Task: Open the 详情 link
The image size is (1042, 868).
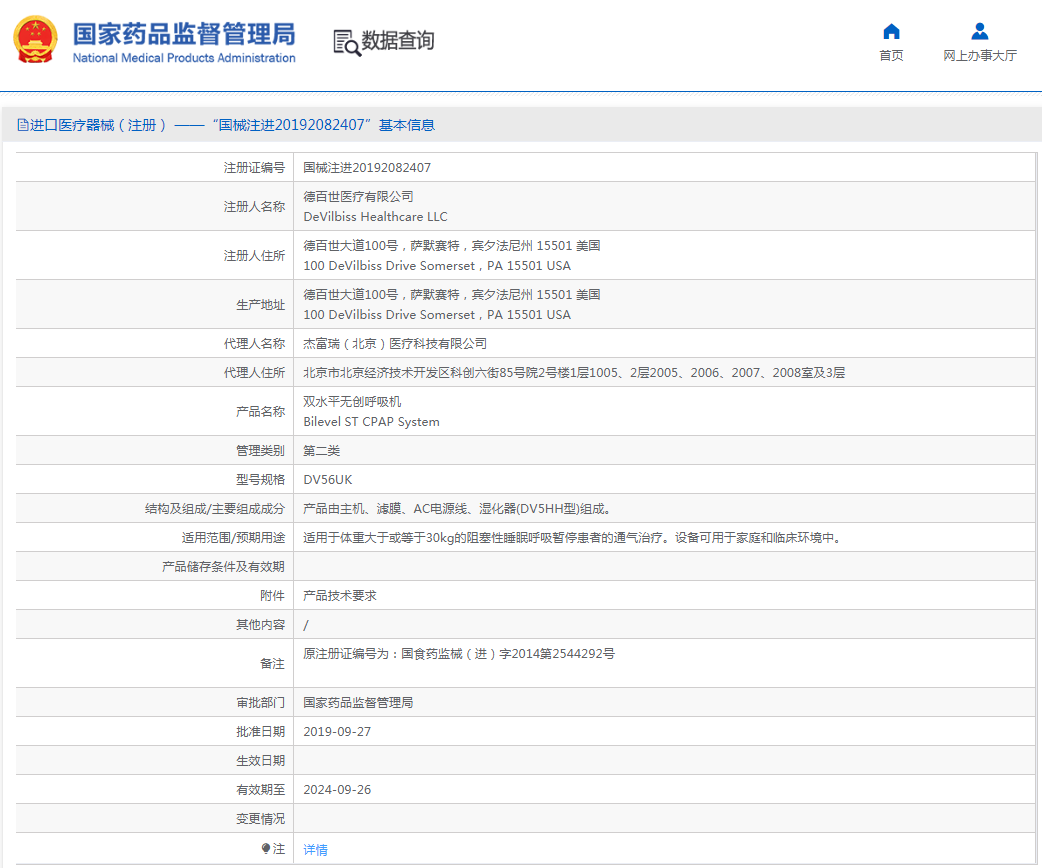Action: [315, 849]
